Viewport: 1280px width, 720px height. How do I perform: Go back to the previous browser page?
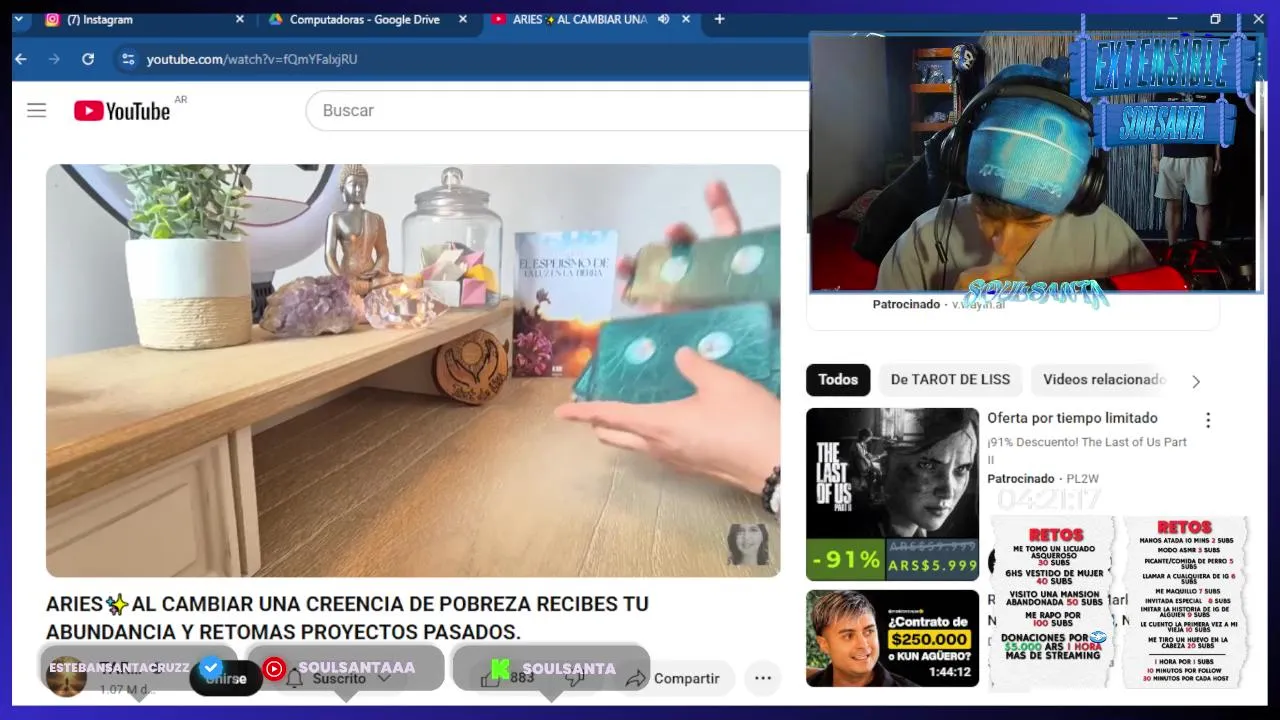pos(21,59)
